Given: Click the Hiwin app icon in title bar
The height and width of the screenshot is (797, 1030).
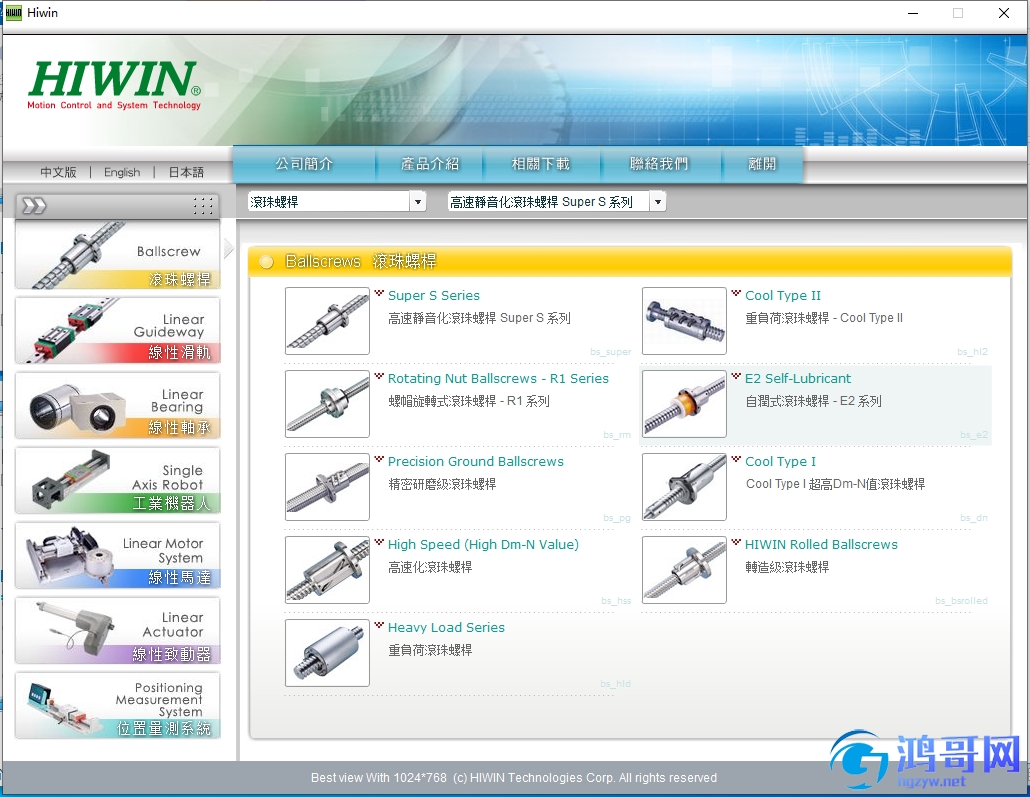Looking at the screenshot, I should point(13,12).
